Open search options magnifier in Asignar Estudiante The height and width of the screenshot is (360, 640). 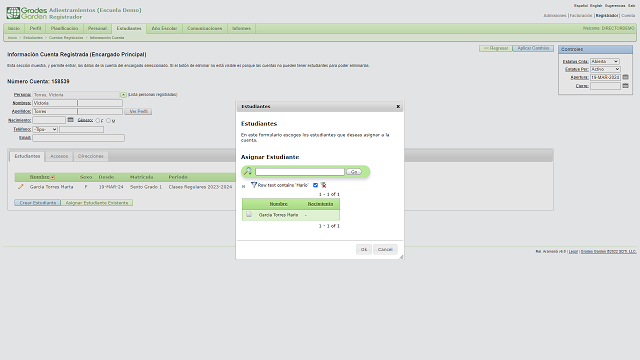[248, 171]
